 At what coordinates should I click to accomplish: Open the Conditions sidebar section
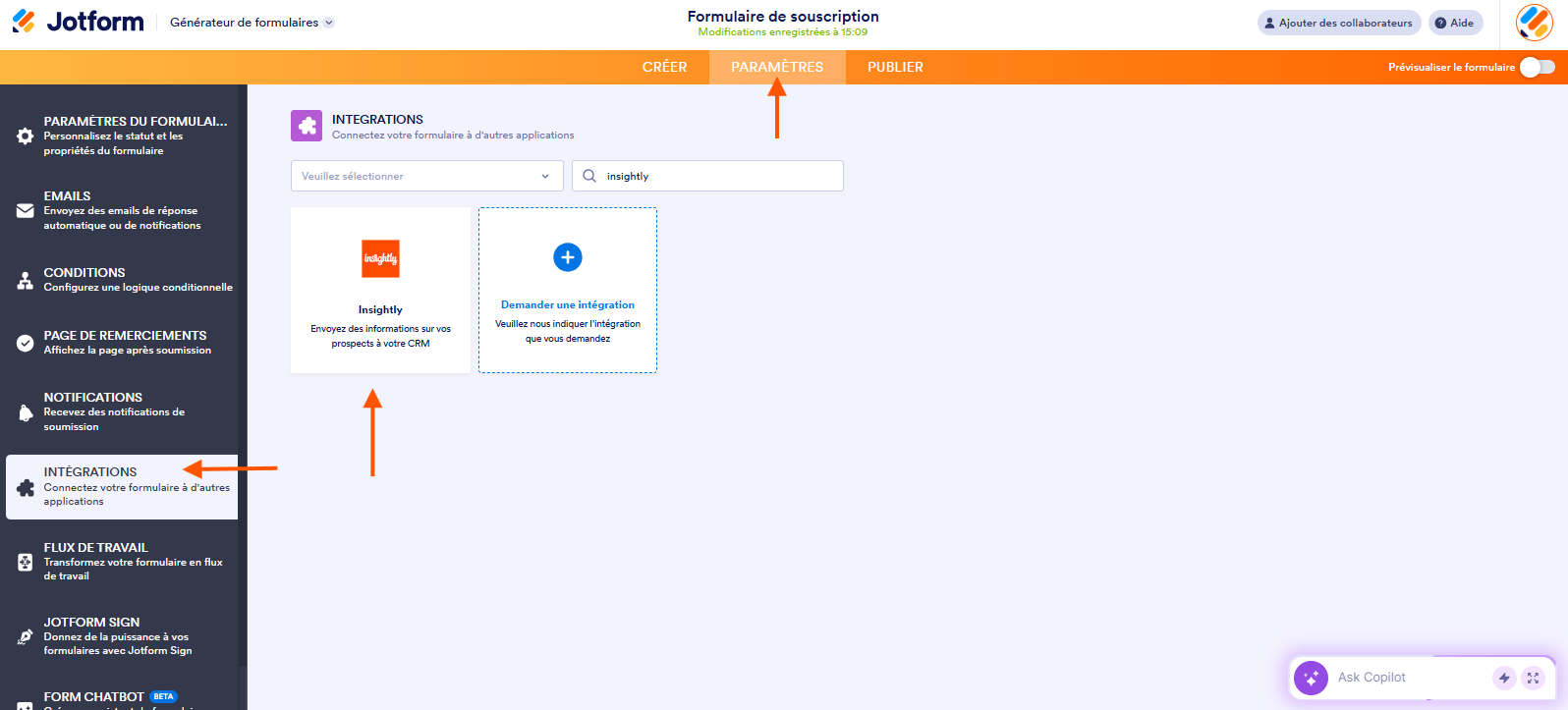pos(122,280)
